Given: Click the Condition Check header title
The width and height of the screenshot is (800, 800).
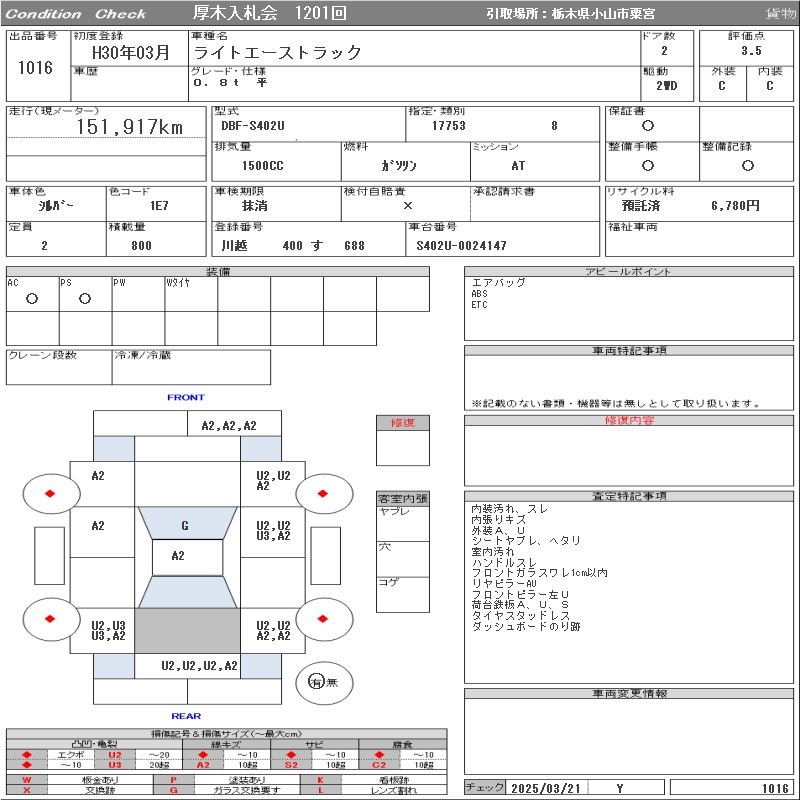Looking at the screenshot, I should coord(76,14).
